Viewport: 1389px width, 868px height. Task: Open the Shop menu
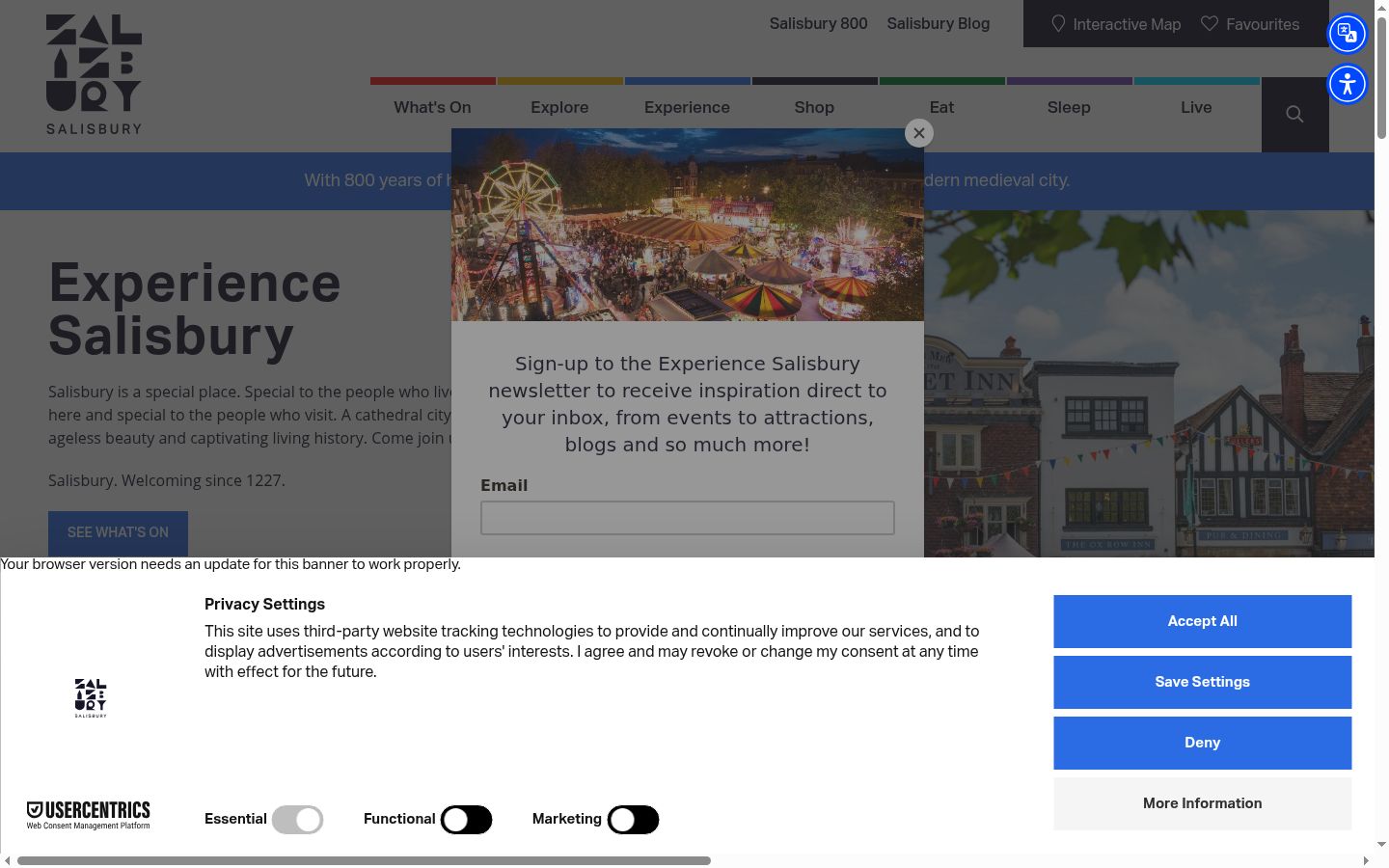(x=814, y=107)
